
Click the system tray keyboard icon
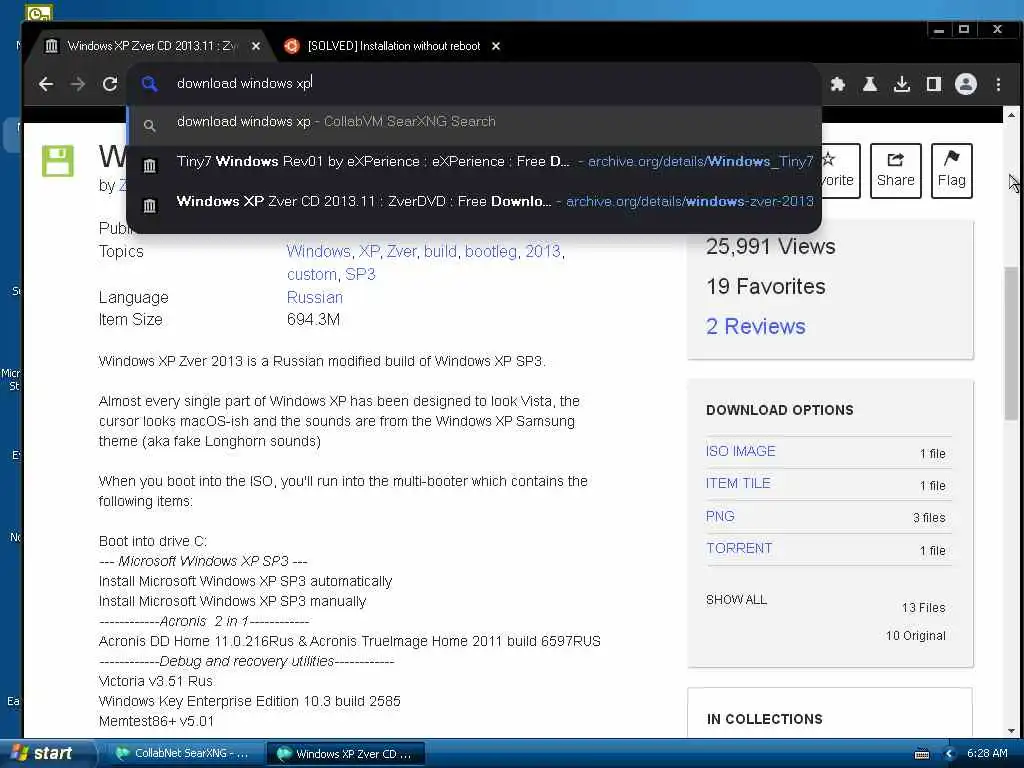tap(922, 754)
